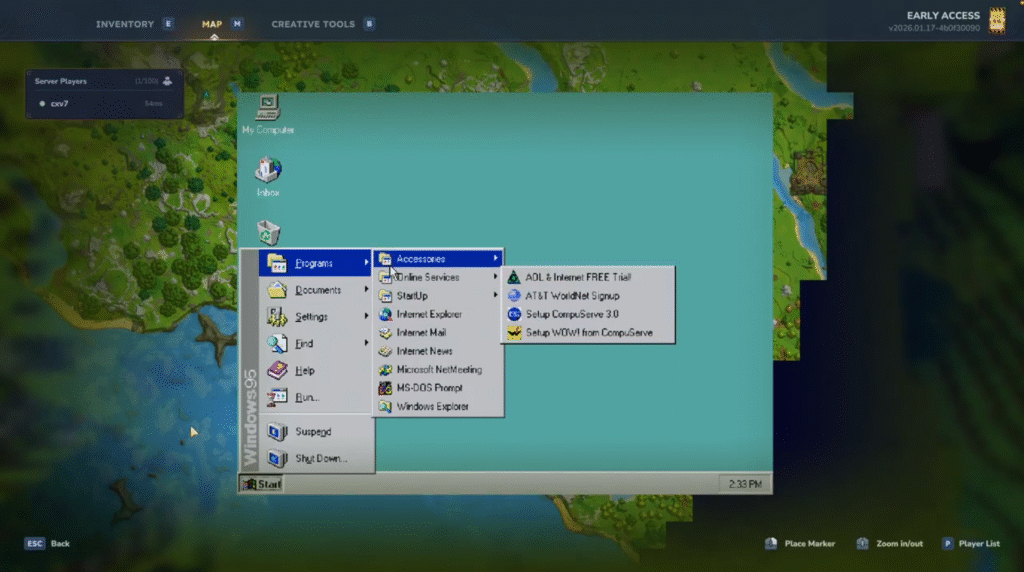Click the Internet Explorer globe icon
Screen dimensions: 1024x572
[385, 314]
